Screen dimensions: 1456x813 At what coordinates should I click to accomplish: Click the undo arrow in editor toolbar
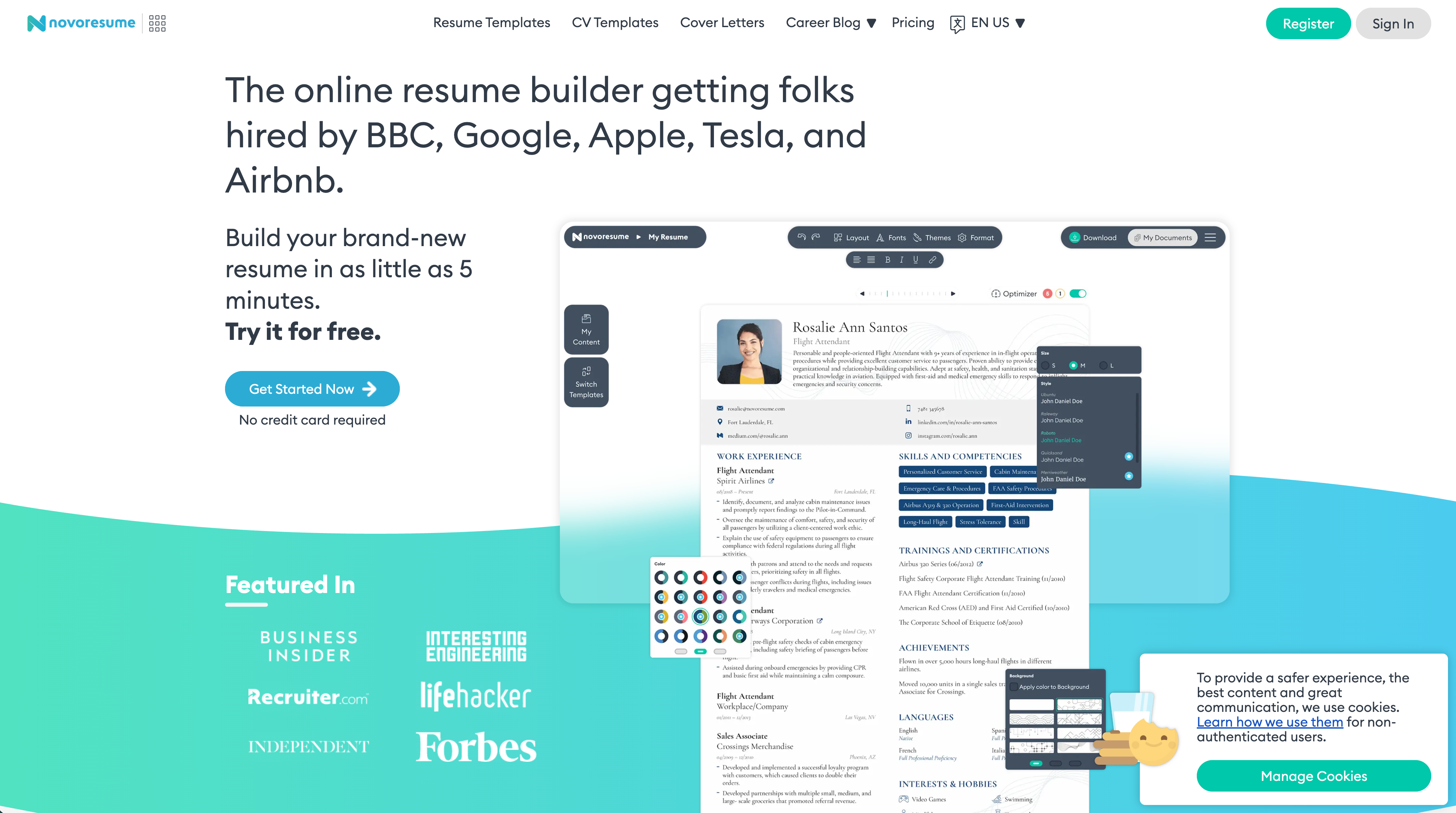(x=801, y=237)
